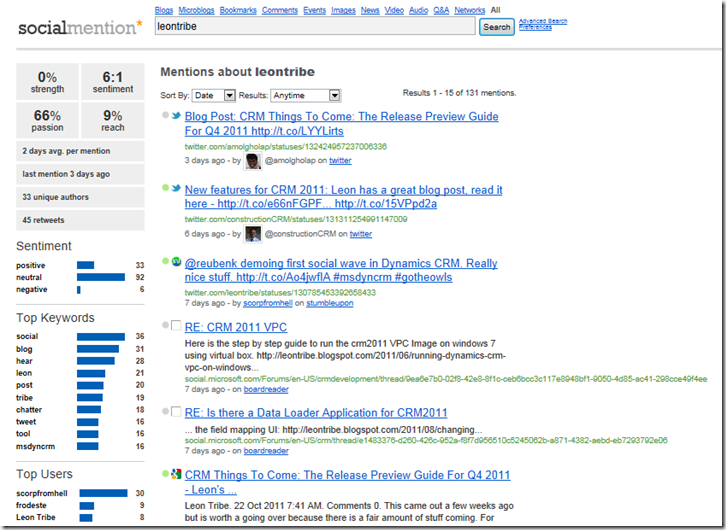Tick the checkbox beside RE: CRM 2011 VPC
Screen dimensions: 726x530
176,325
